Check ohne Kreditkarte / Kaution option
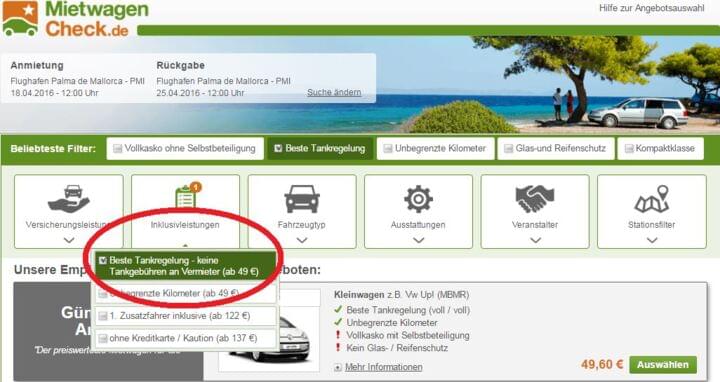 [186, 338]
